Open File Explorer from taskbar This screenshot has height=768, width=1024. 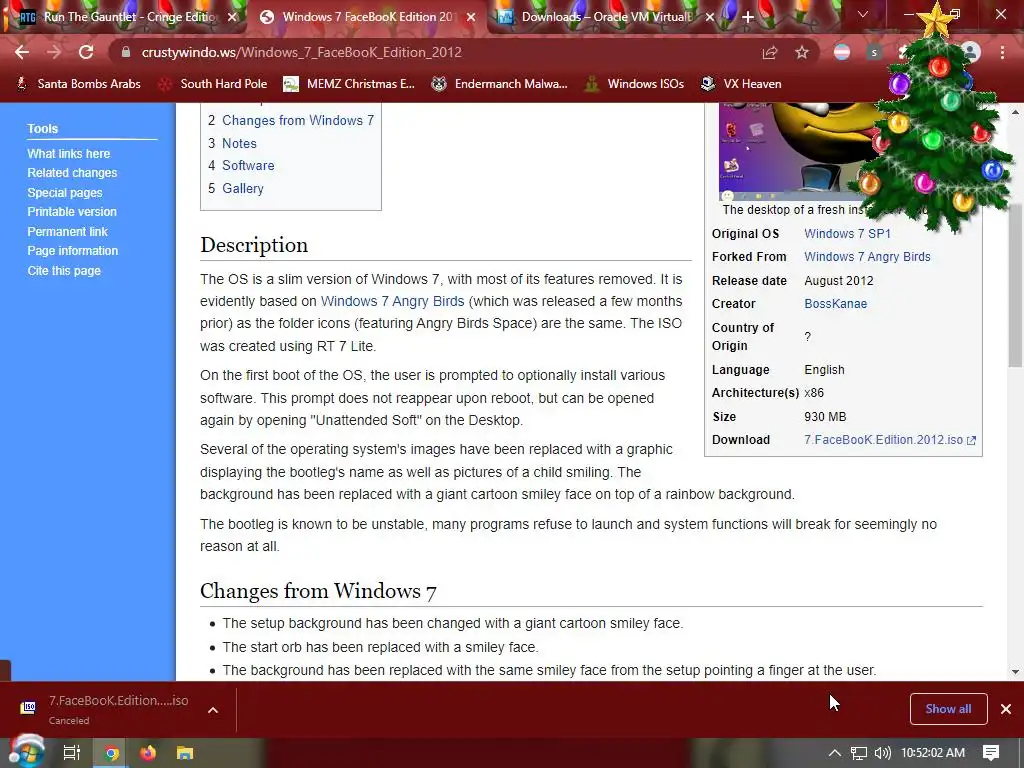coord(185,753)
